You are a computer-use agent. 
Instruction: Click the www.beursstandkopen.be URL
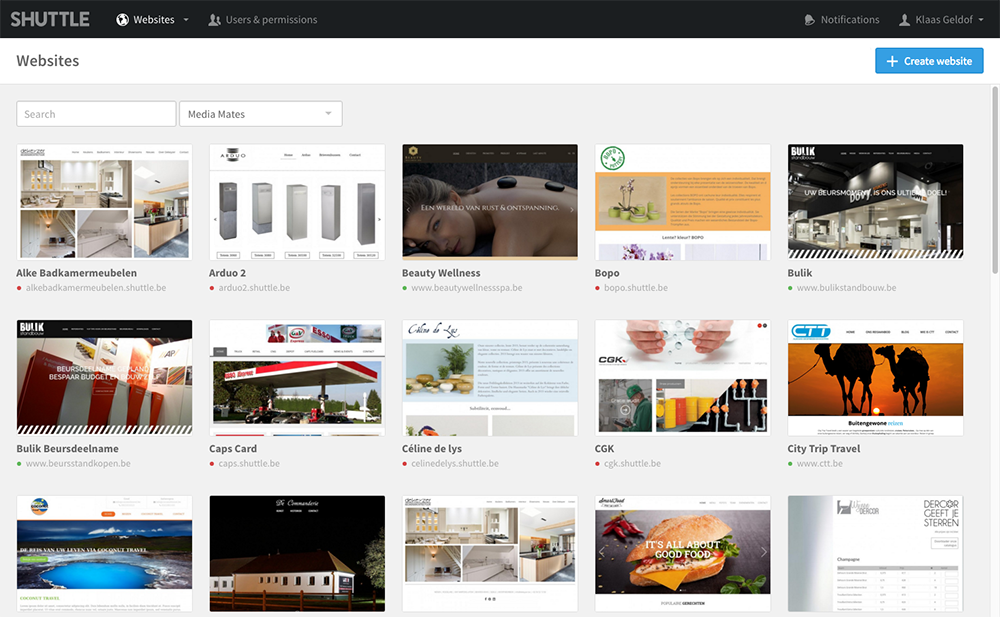[78, 464]
